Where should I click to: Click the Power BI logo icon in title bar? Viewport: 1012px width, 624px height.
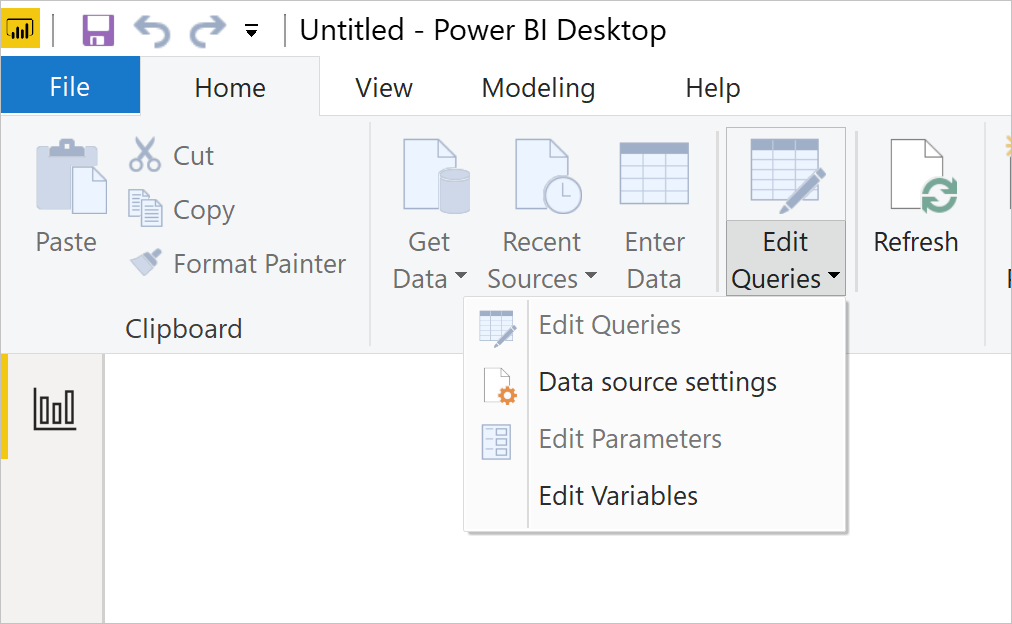point(20,29)
